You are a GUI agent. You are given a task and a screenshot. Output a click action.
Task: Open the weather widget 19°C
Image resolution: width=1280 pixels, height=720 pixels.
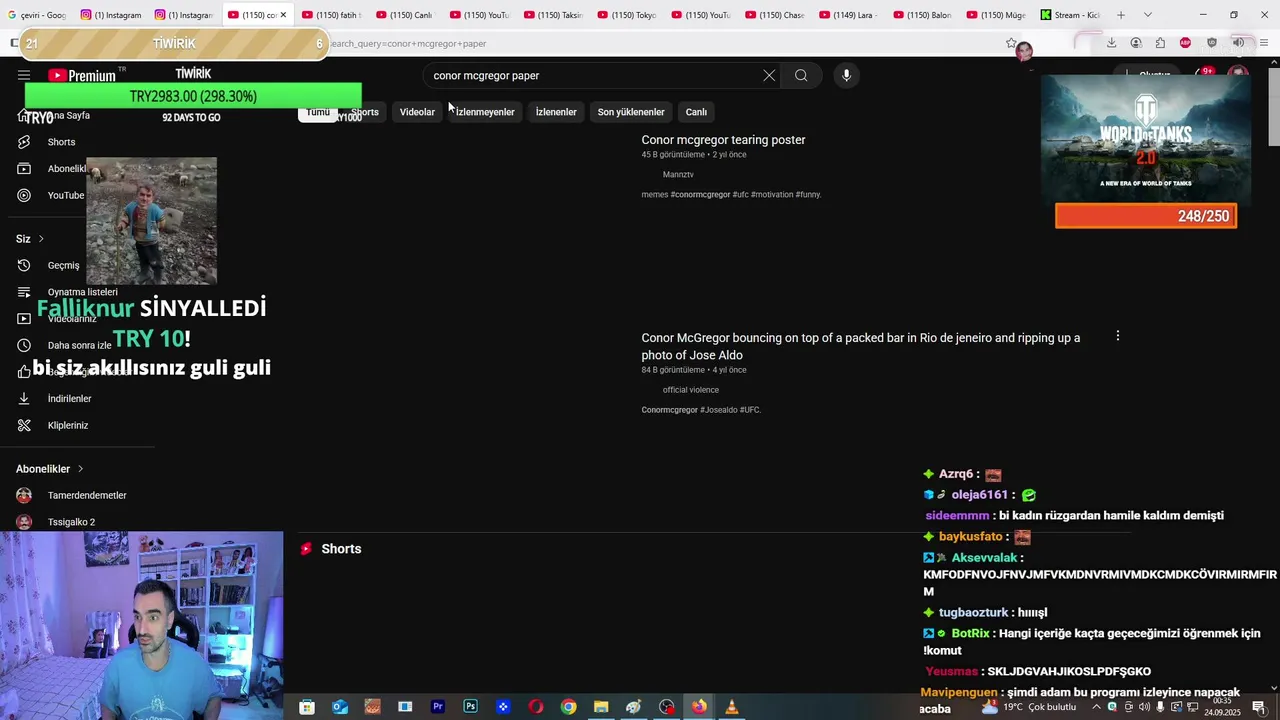click(1029, 707)
